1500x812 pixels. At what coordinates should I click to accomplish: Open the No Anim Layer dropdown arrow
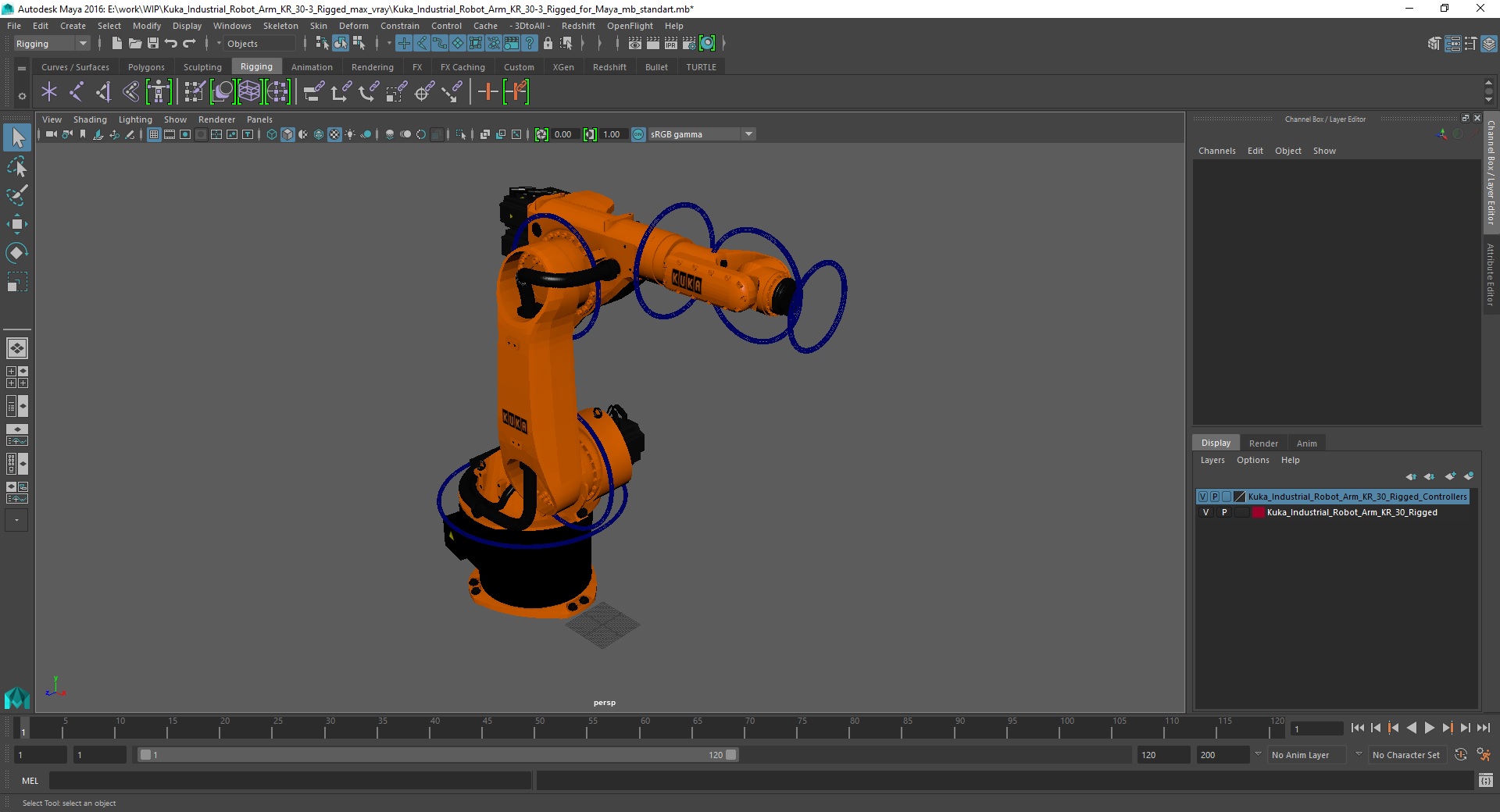tap(1258, 754)
